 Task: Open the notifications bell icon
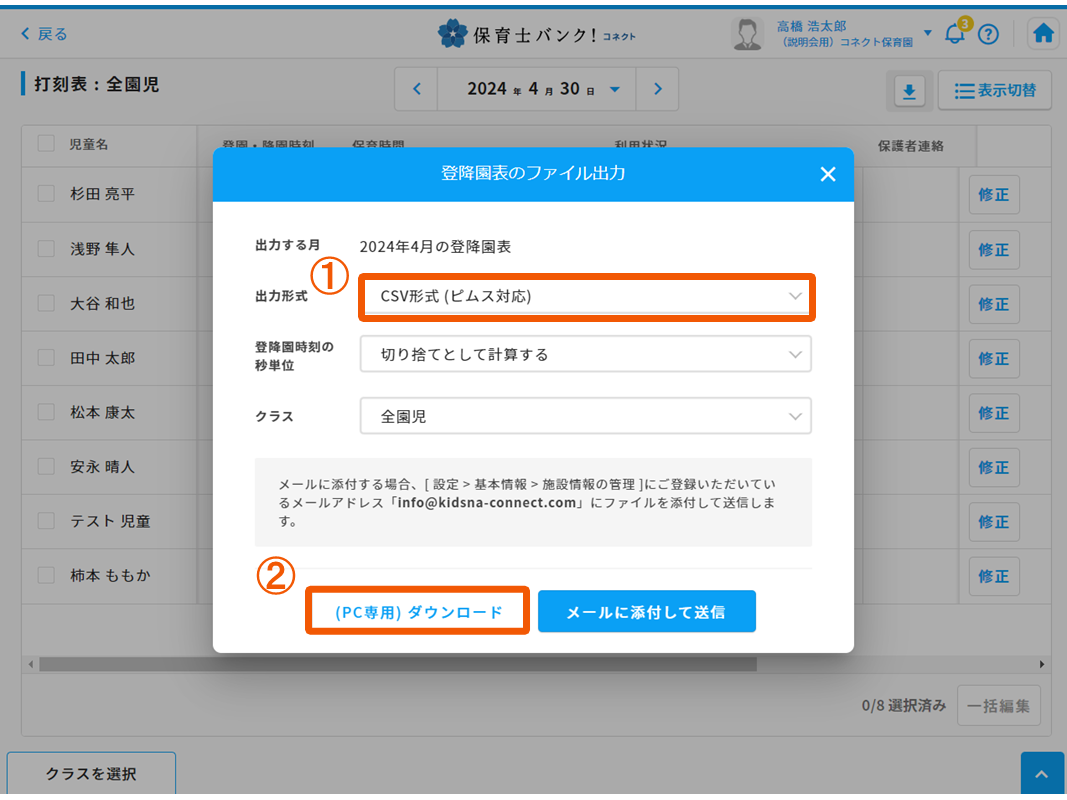(955, 34)
